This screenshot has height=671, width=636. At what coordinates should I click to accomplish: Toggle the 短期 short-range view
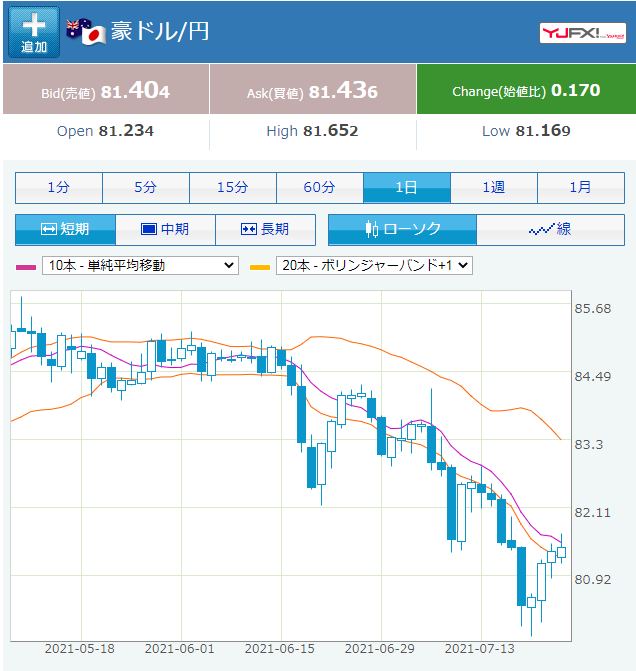tap(65, 230)
